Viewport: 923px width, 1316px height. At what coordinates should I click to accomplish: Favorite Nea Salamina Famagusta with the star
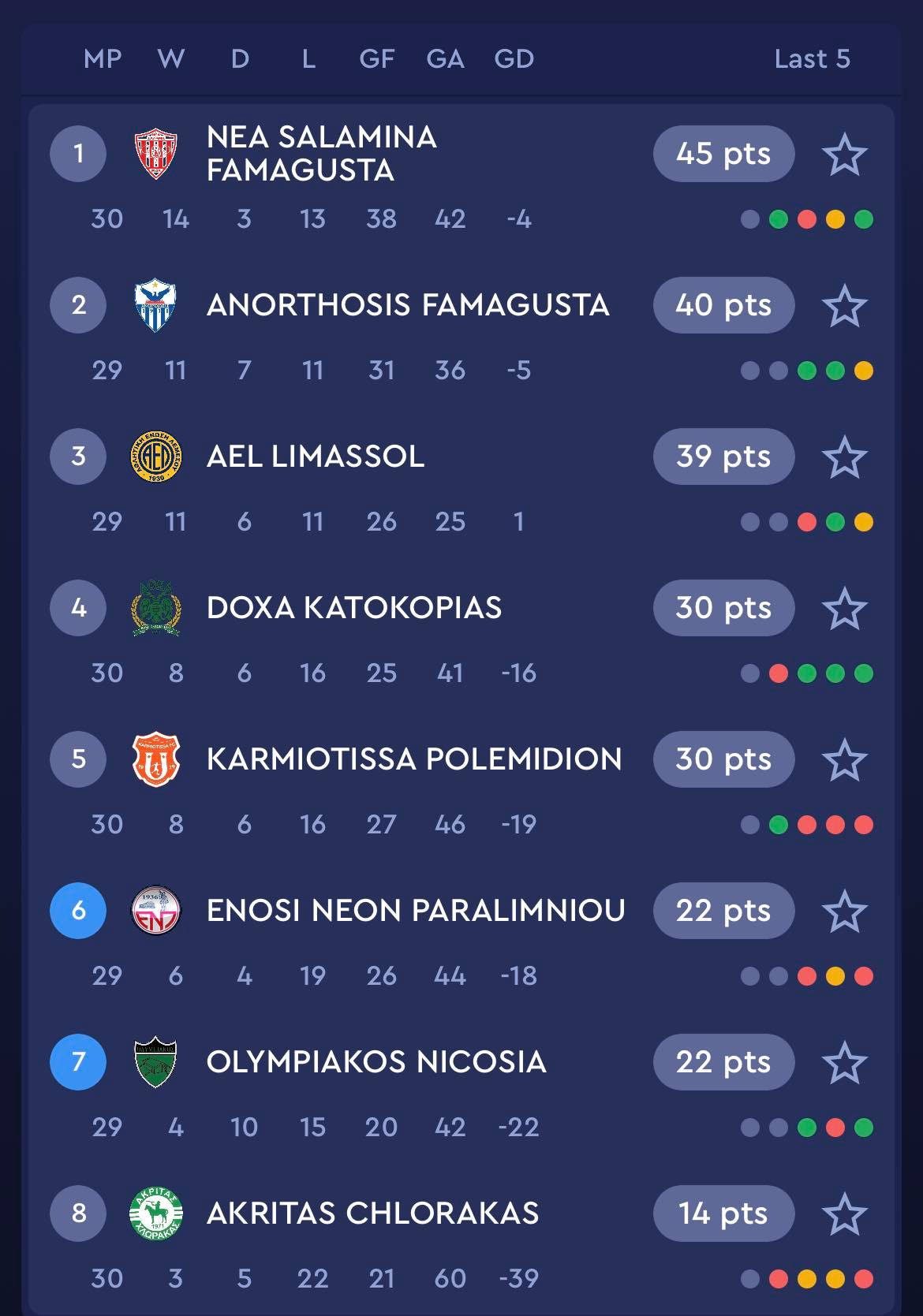pyautogui.click(x=845, y=155)
